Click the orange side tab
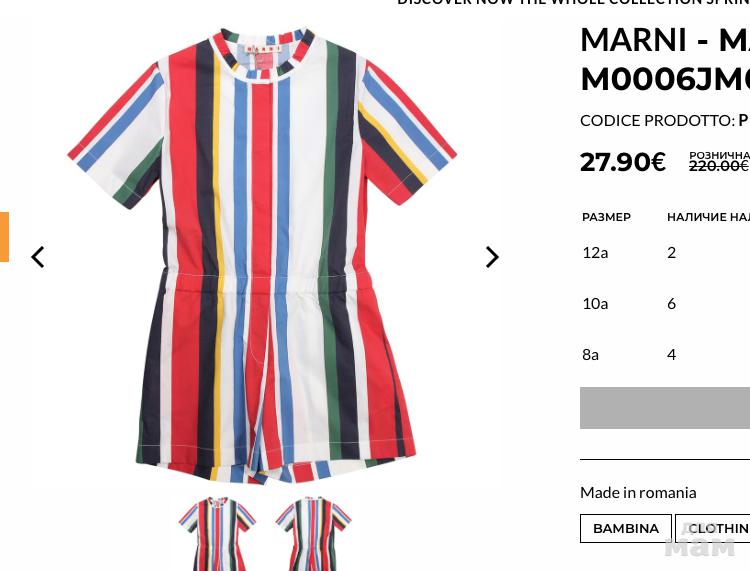750x571 pixels. click(4, 237)
